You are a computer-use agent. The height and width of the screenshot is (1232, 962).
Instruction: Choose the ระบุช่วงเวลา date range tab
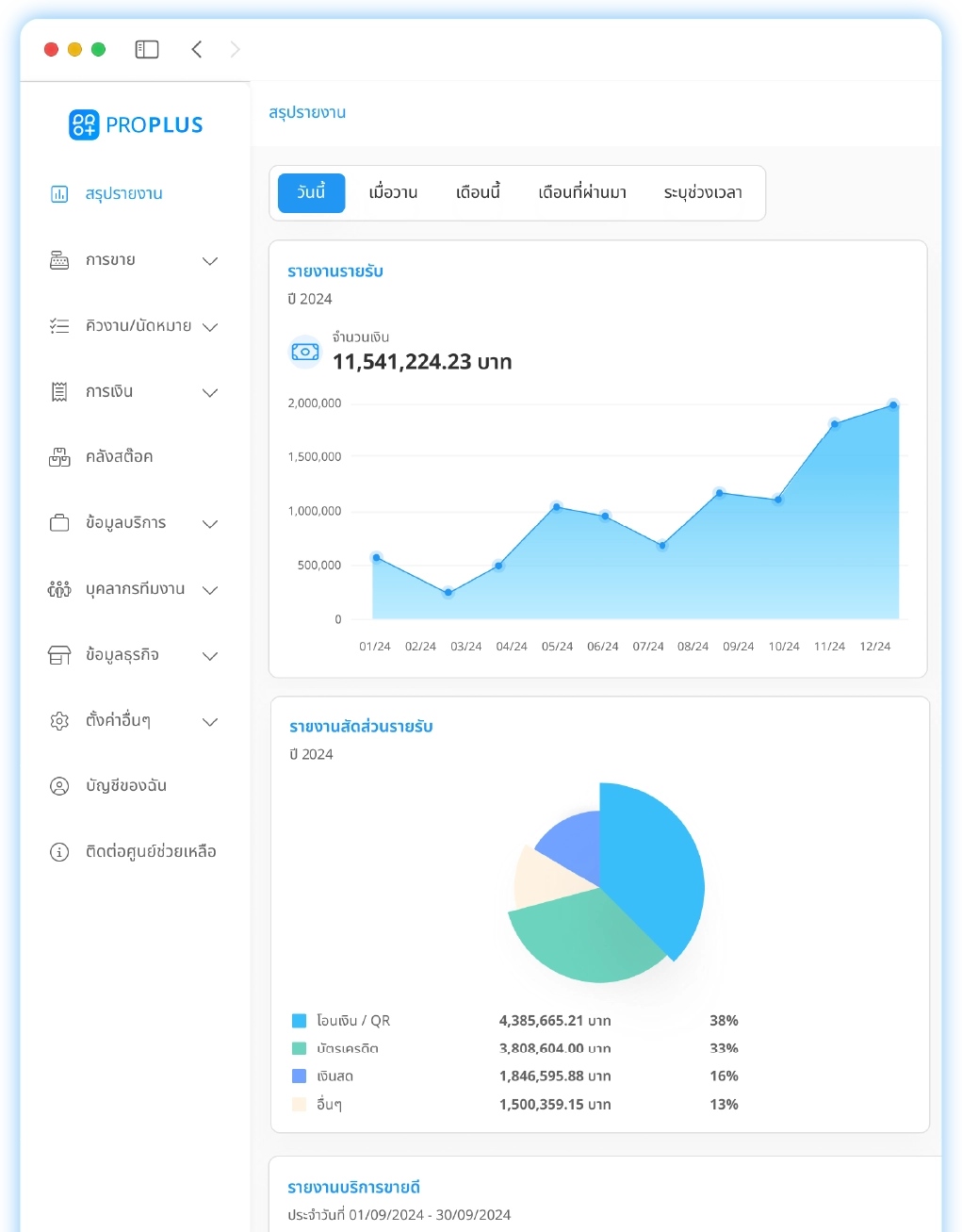tap(702, 192)
